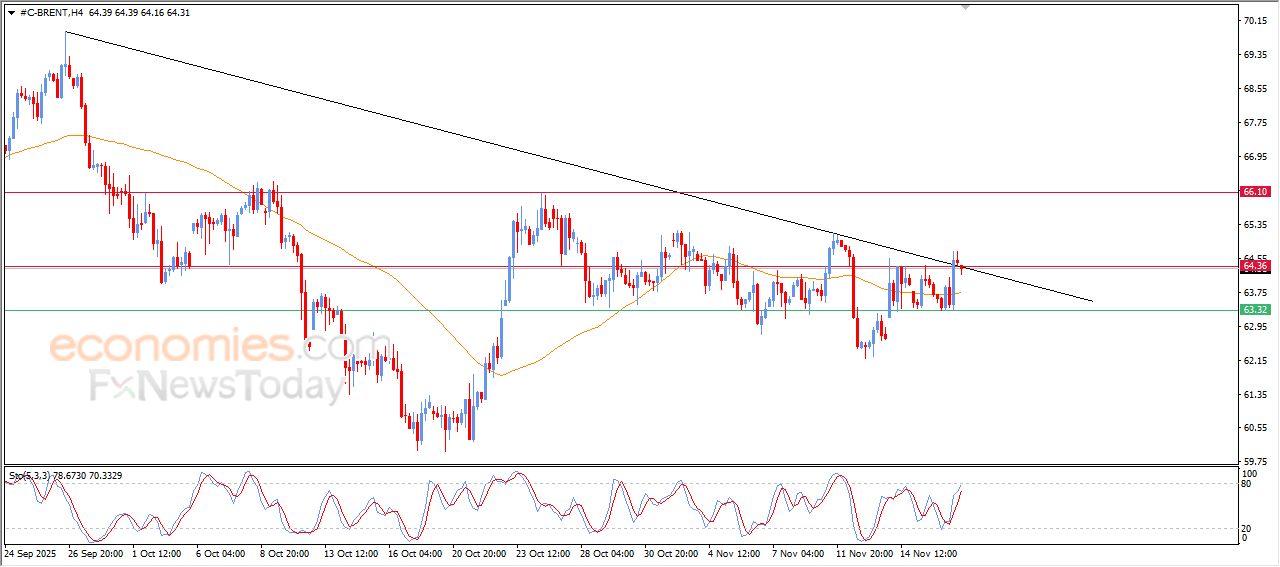Select the red 66.10 price tag
Screen dimensions: 1280x567
point(1254,191)
